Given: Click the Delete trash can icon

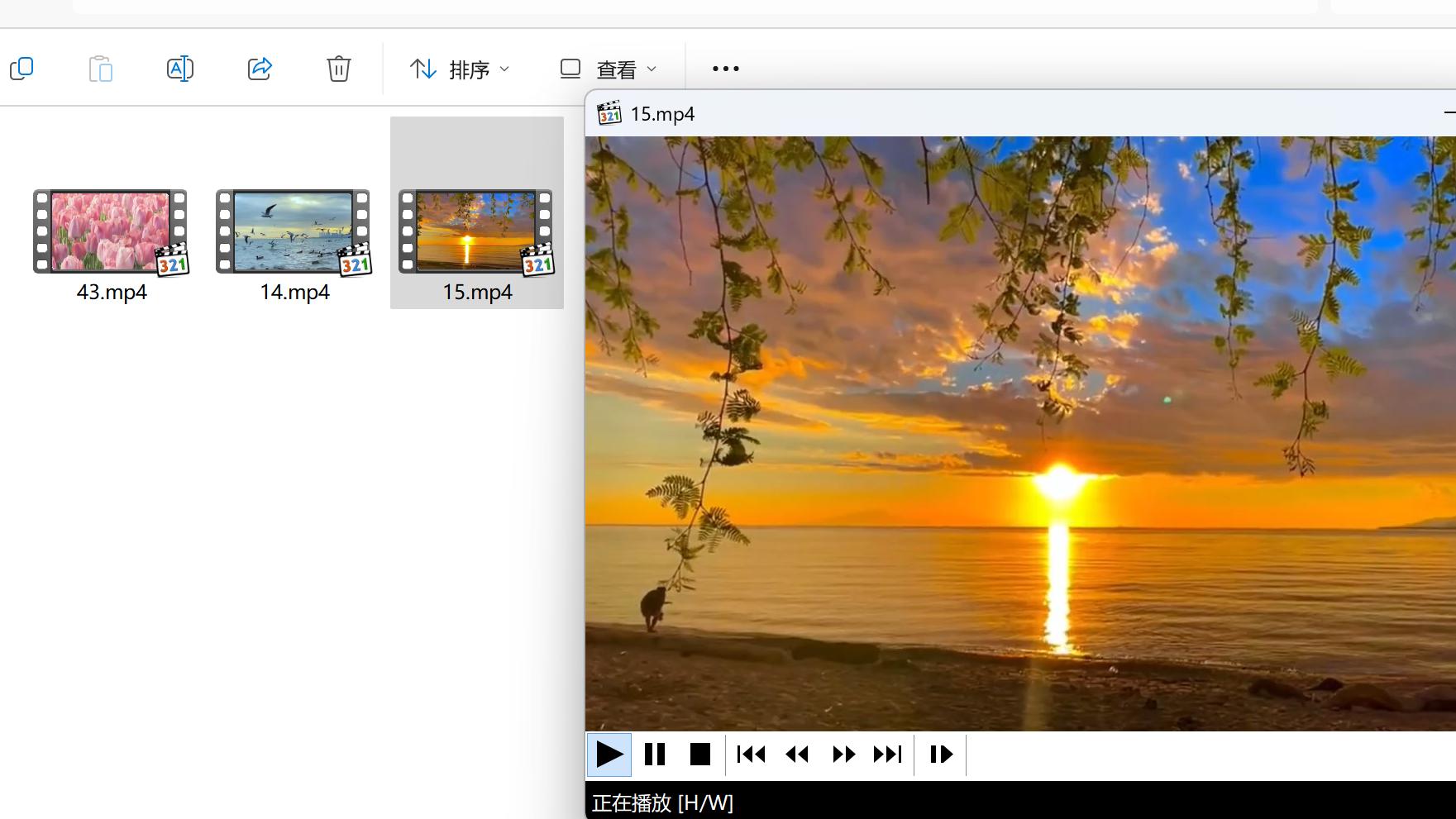Looking at the screenshot, I should tap(338, 69).
